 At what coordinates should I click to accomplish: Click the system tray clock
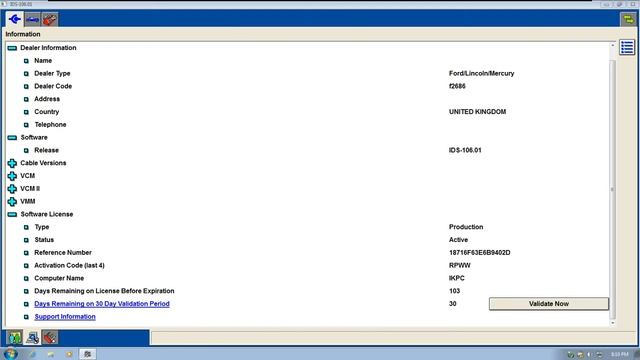(620, 354)
